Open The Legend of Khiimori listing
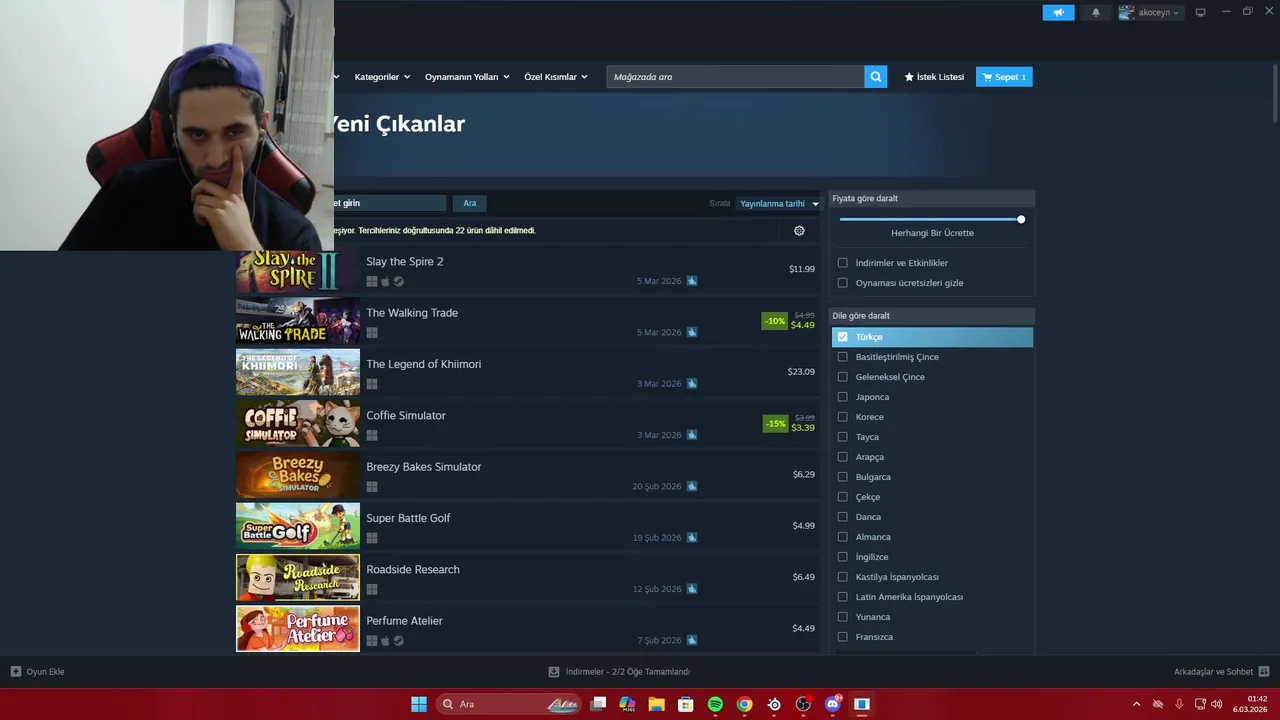The height and width of the screenshot is (720, 1280). click(x=527, y=373)
